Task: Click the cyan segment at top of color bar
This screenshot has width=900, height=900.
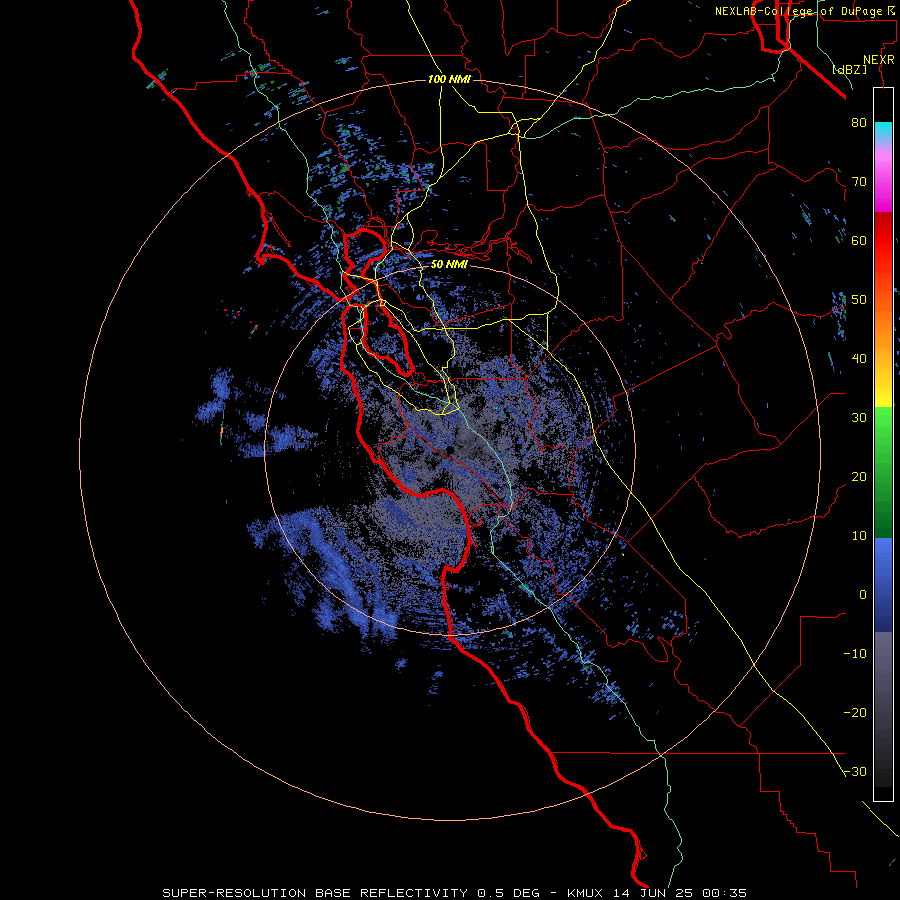Action: point(883,132)
